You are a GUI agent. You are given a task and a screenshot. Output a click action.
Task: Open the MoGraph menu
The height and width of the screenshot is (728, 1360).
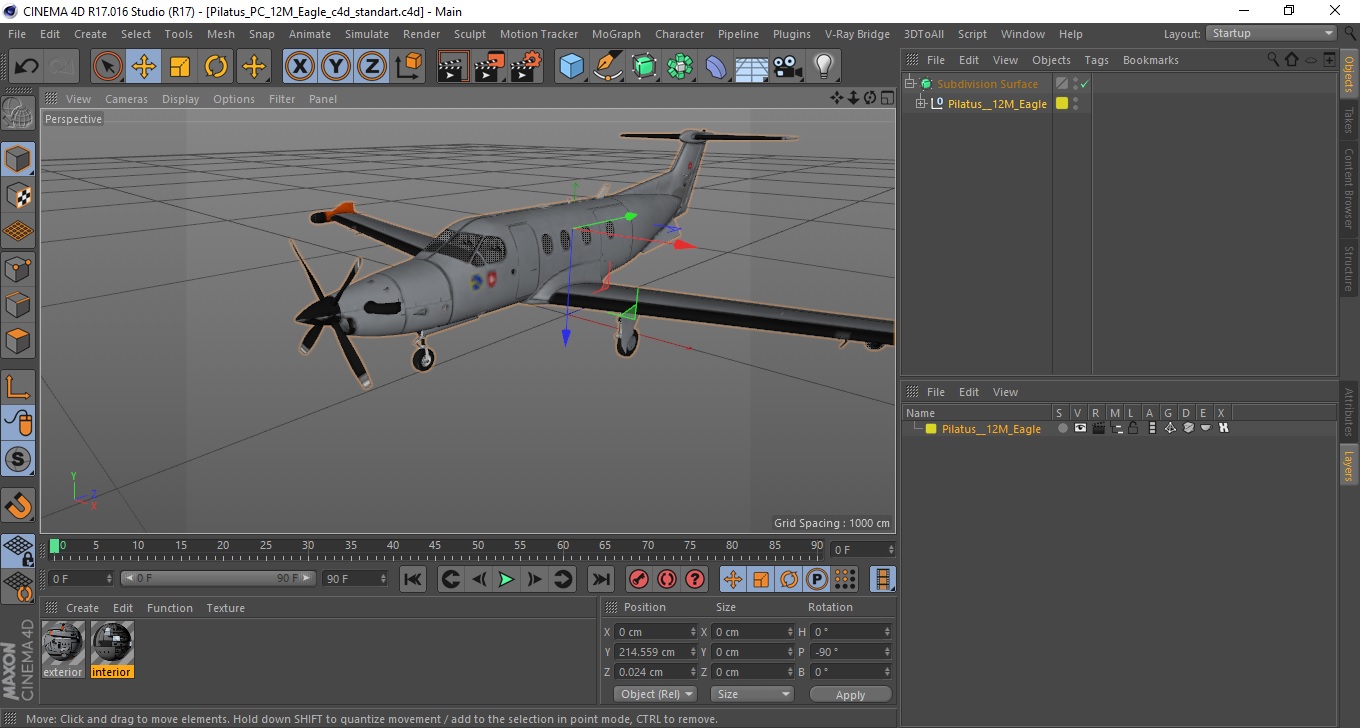point(616,34)
